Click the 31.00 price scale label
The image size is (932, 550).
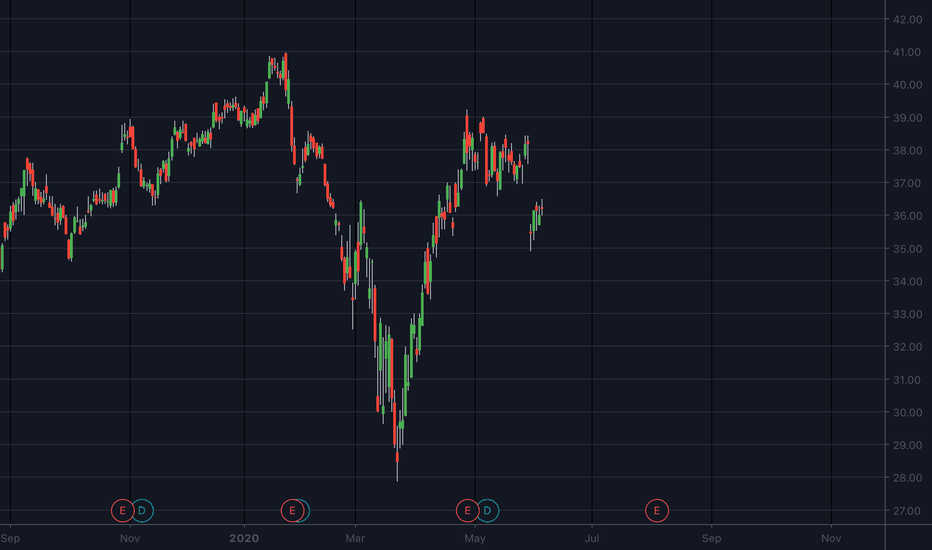coord(908,380)
